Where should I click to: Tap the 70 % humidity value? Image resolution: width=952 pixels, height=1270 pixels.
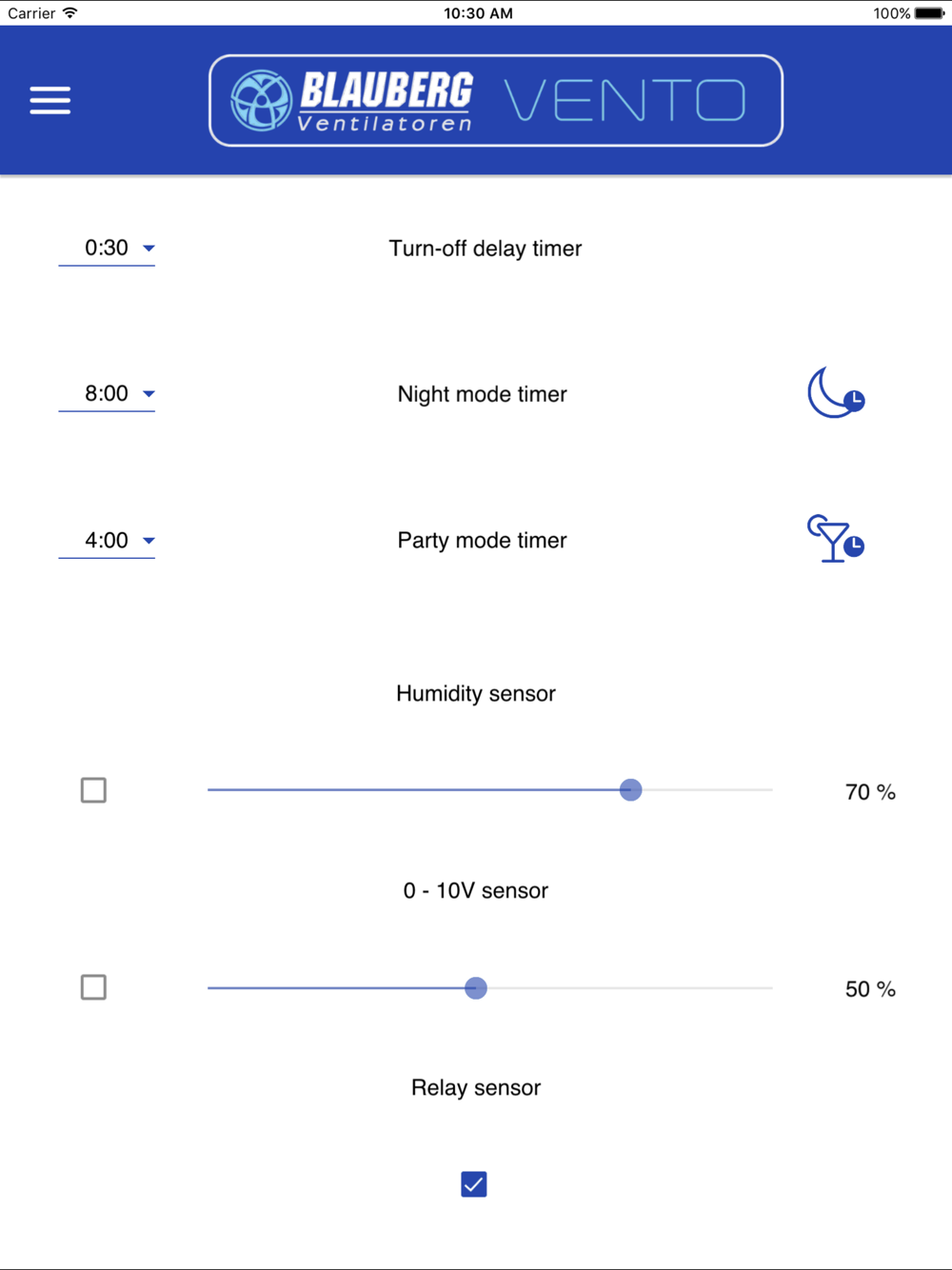tap(870, 792)
